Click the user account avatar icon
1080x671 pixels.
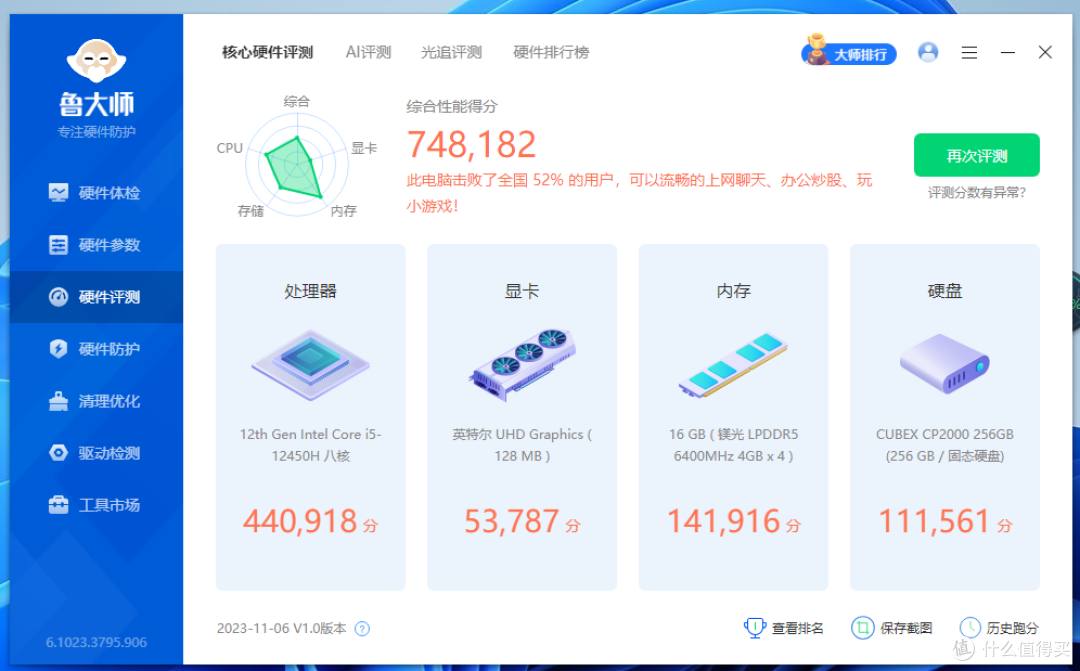coord(928,52)
